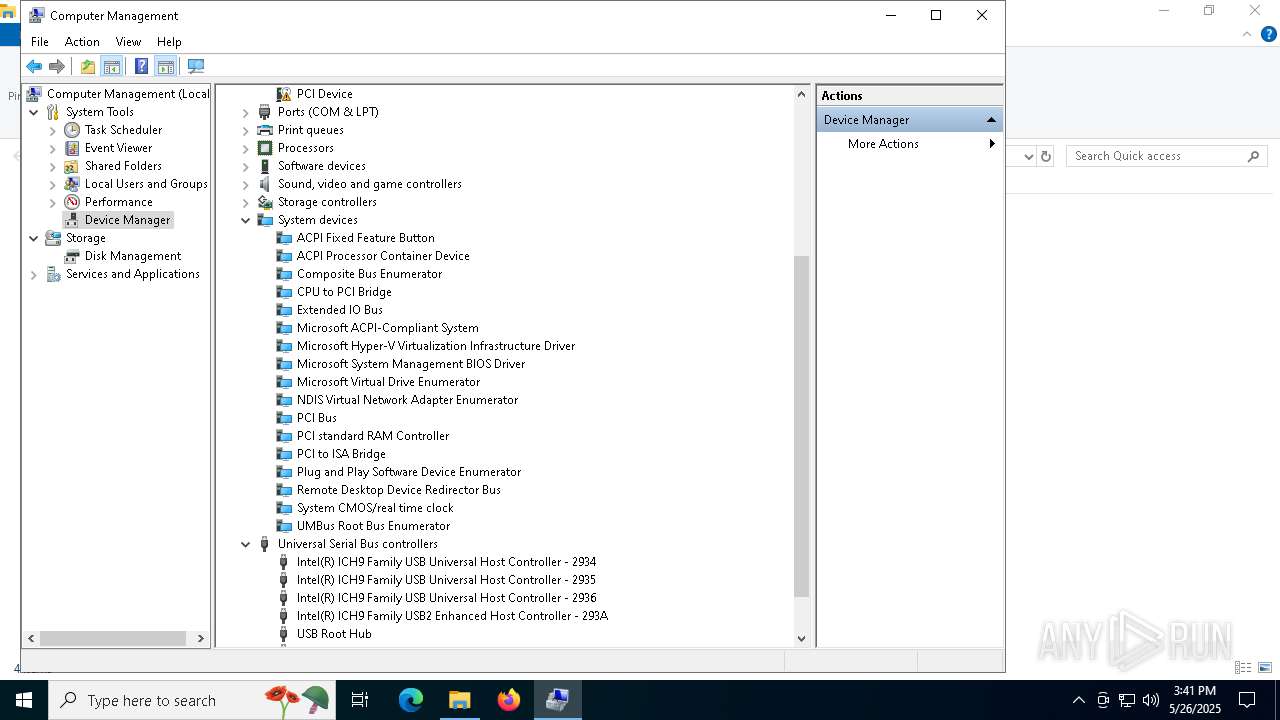This screenshot has height=720, width=1280.
Task: Select Local Users and Groups icon
Action: 72,184
